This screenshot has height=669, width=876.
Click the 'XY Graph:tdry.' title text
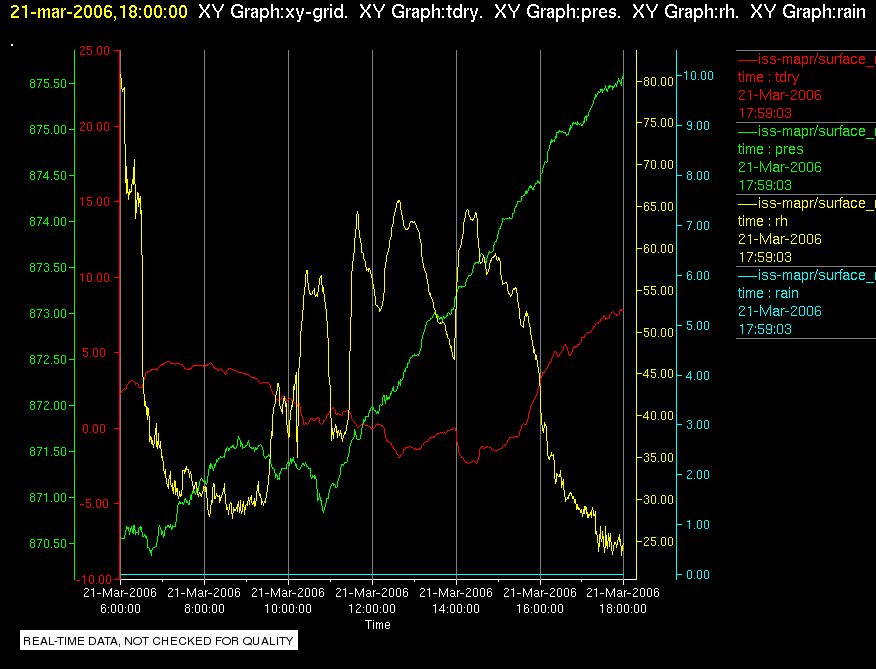pos(421,12)
